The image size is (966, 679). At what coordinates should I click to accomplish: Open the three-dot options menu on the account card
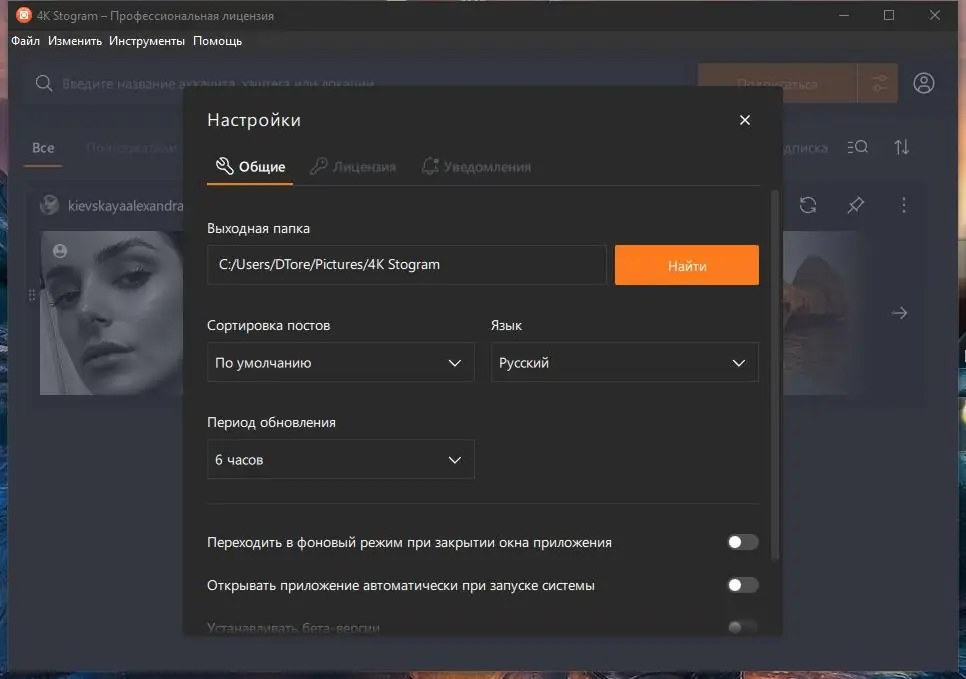[x=903, y=205]
